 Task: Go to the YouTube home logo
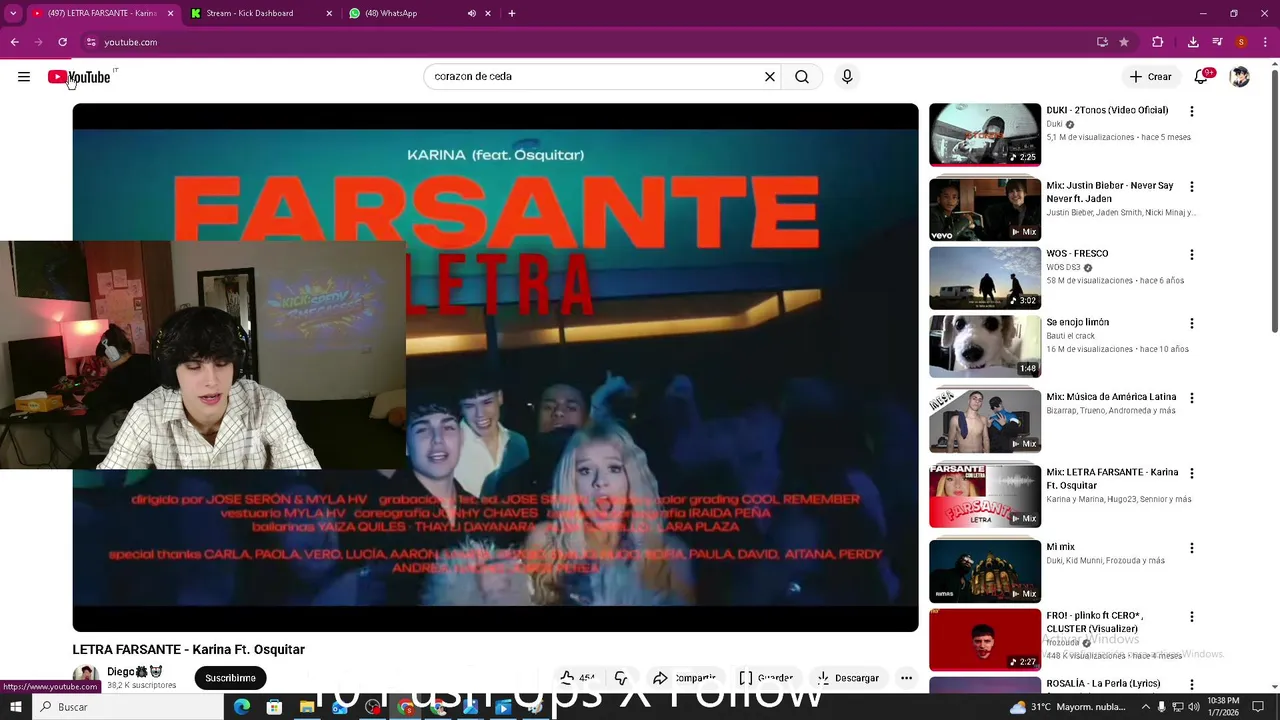click(79, 77)
